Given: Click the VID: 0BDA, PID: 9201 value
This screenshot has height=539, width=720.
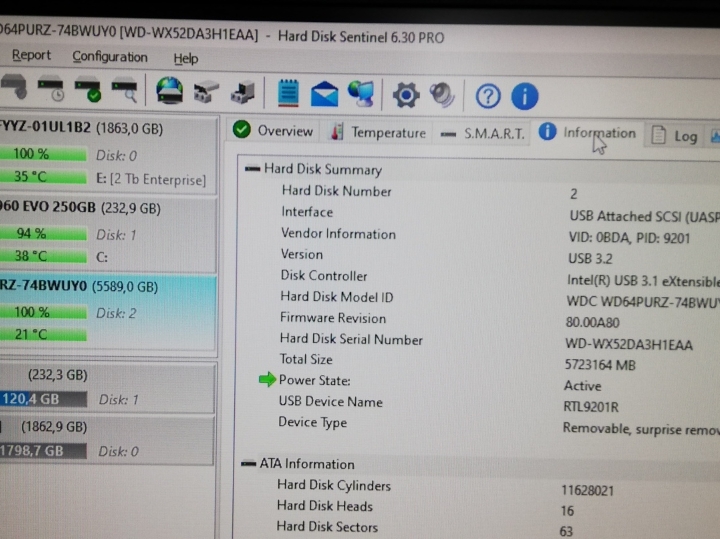Looking at the screenshot, I should (629, 238).
